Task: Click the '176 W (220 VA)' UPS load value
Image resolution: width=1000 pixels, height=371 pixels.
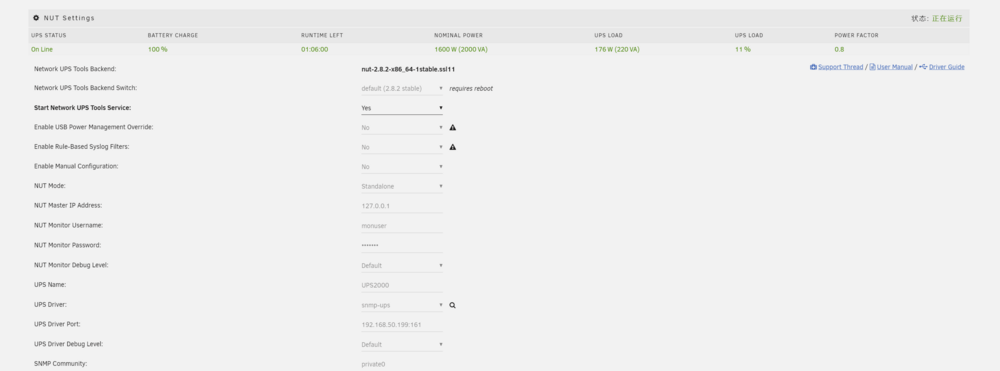Action: point(617,49)
